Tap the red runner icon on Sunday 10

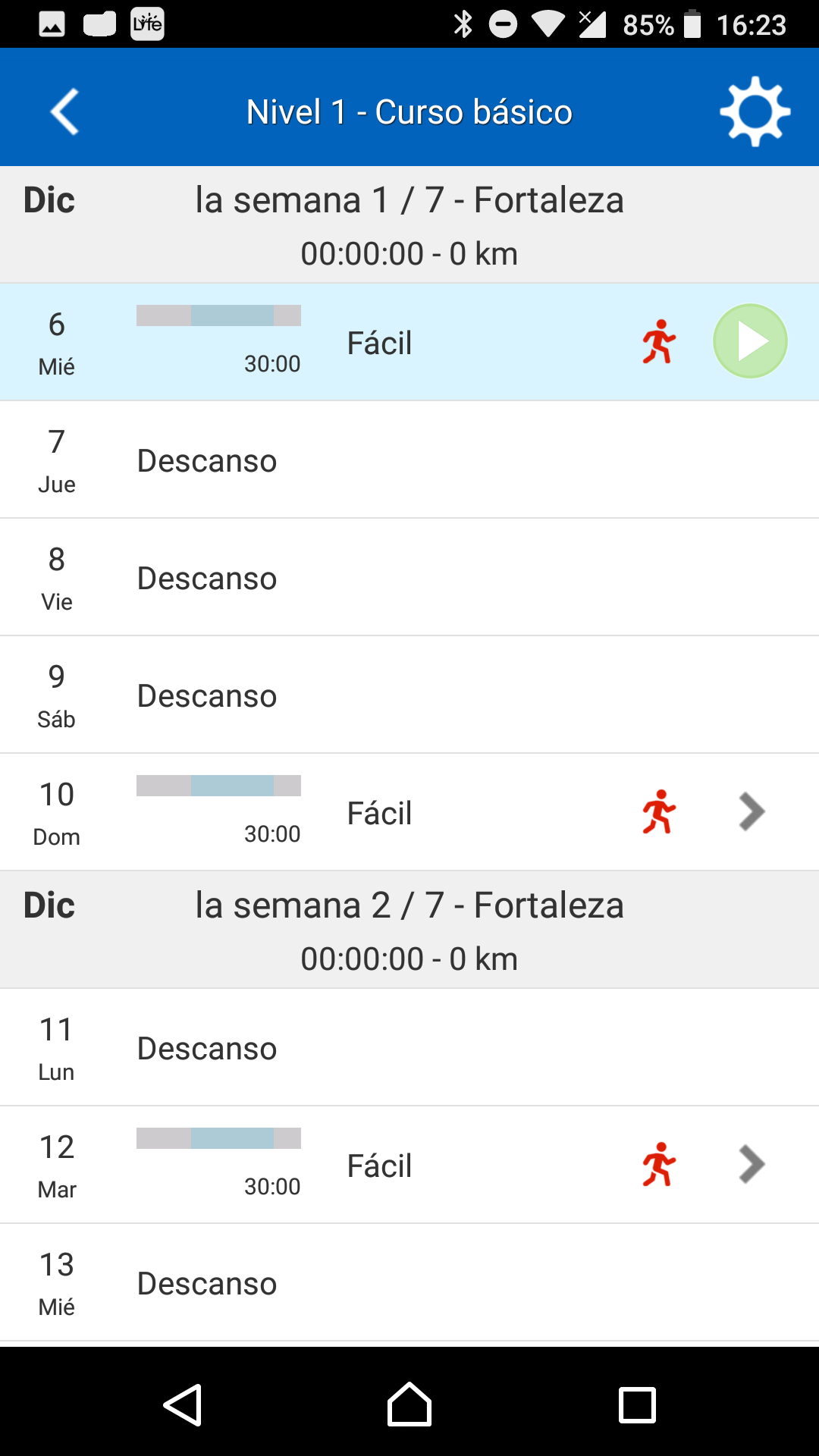658,812
